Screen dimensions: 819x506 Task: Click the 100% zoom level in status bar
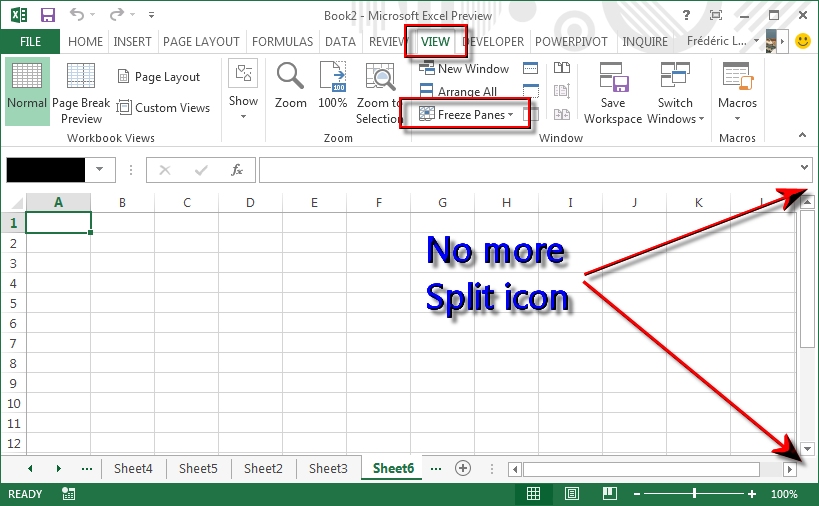click(784, 494)
